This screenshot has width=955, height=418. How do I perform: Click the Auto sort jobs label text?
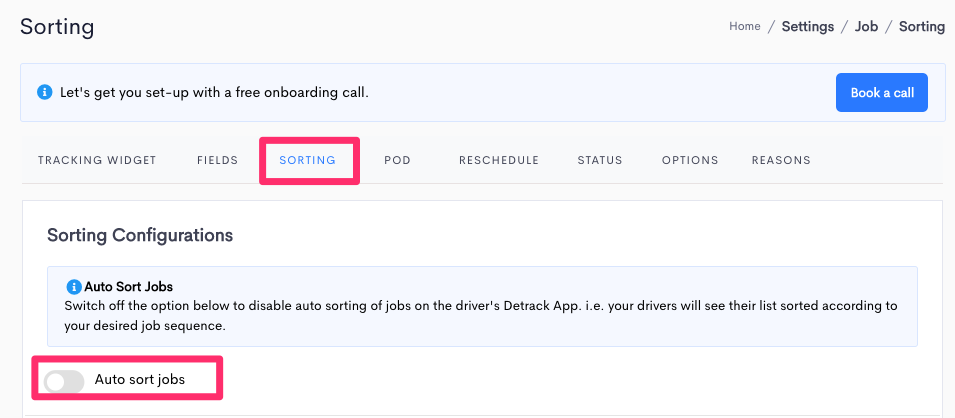[x=139, y=380]
